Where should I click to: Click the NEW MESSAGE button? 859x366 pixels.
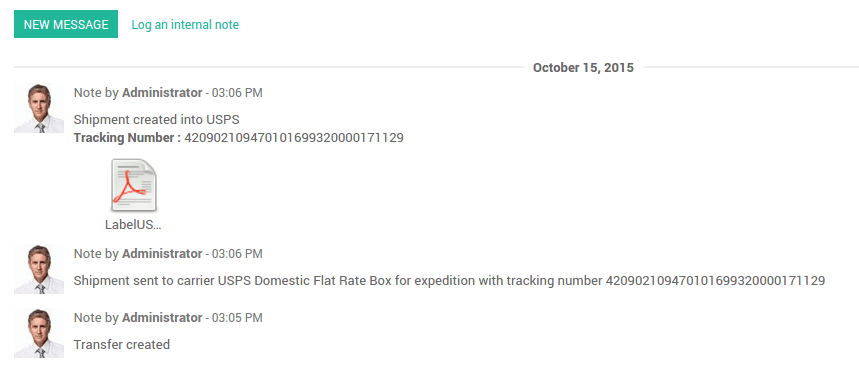pyautogui.click(x=66, y=25)
